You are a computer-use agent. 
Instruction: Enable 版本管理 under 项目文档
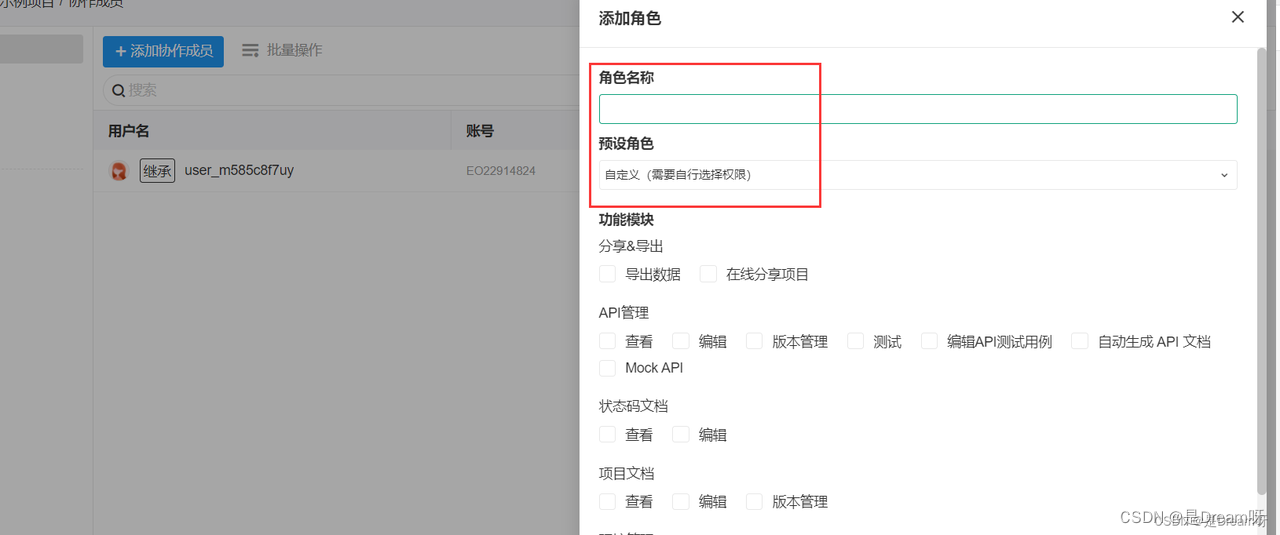point(754,501)
